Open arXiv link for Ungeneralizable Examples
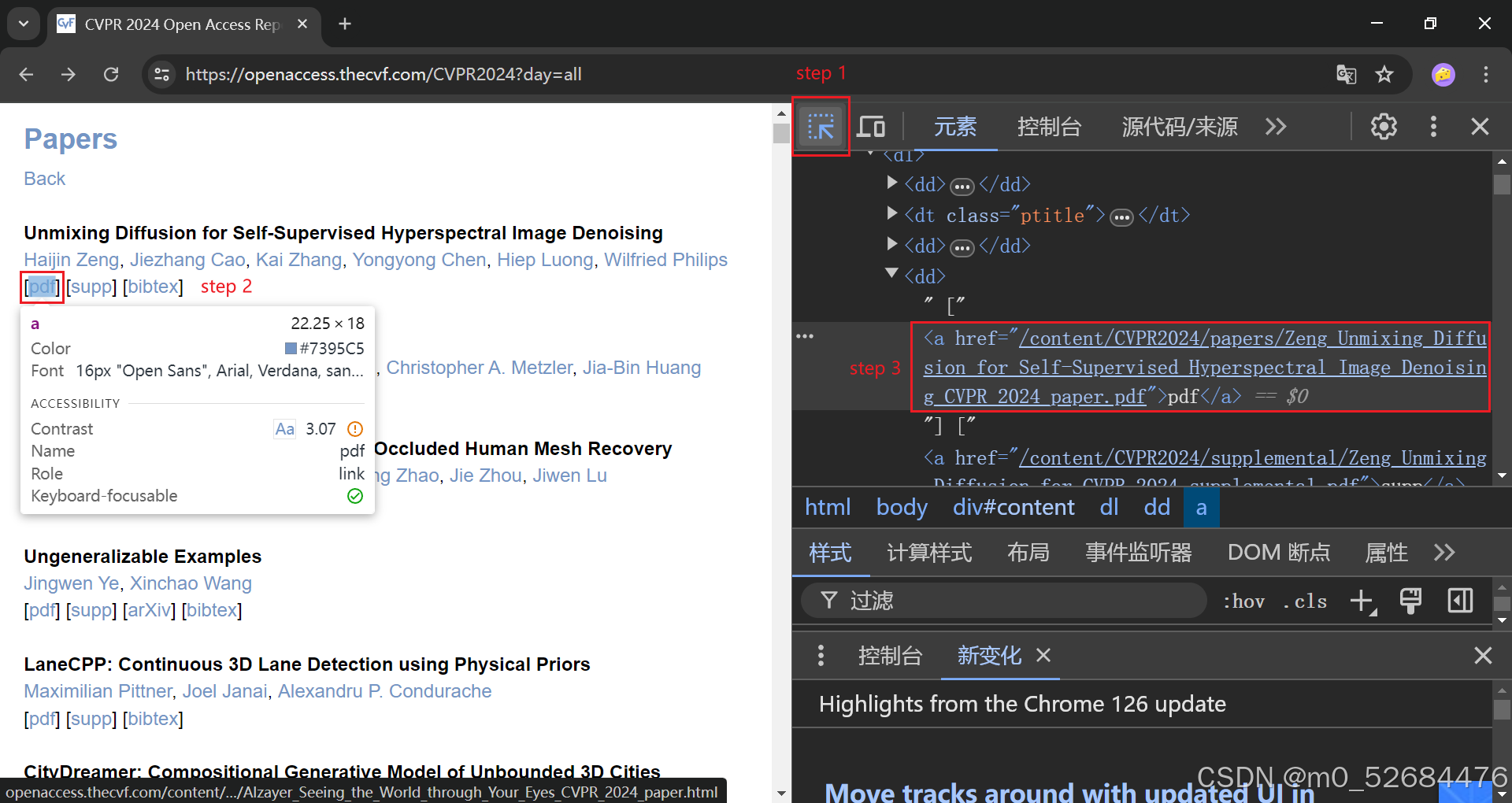The width and height of the screenshot is (1512, 803). (x=149, y=610)
